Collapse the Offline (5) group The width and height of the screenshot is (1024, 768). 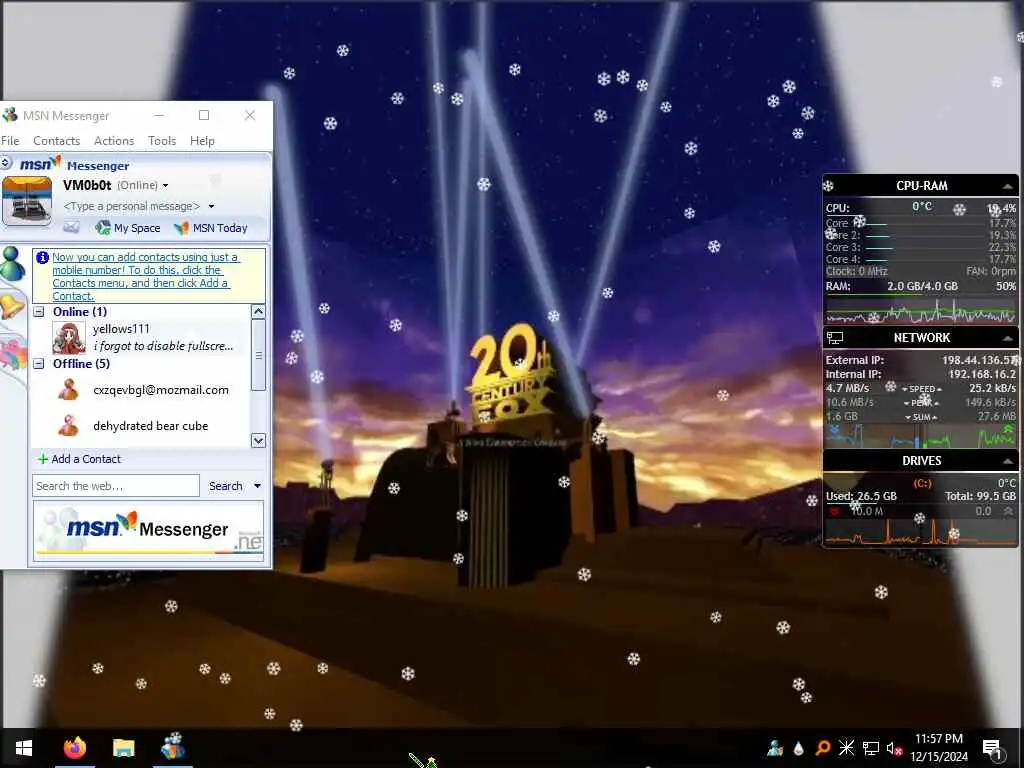39,364
